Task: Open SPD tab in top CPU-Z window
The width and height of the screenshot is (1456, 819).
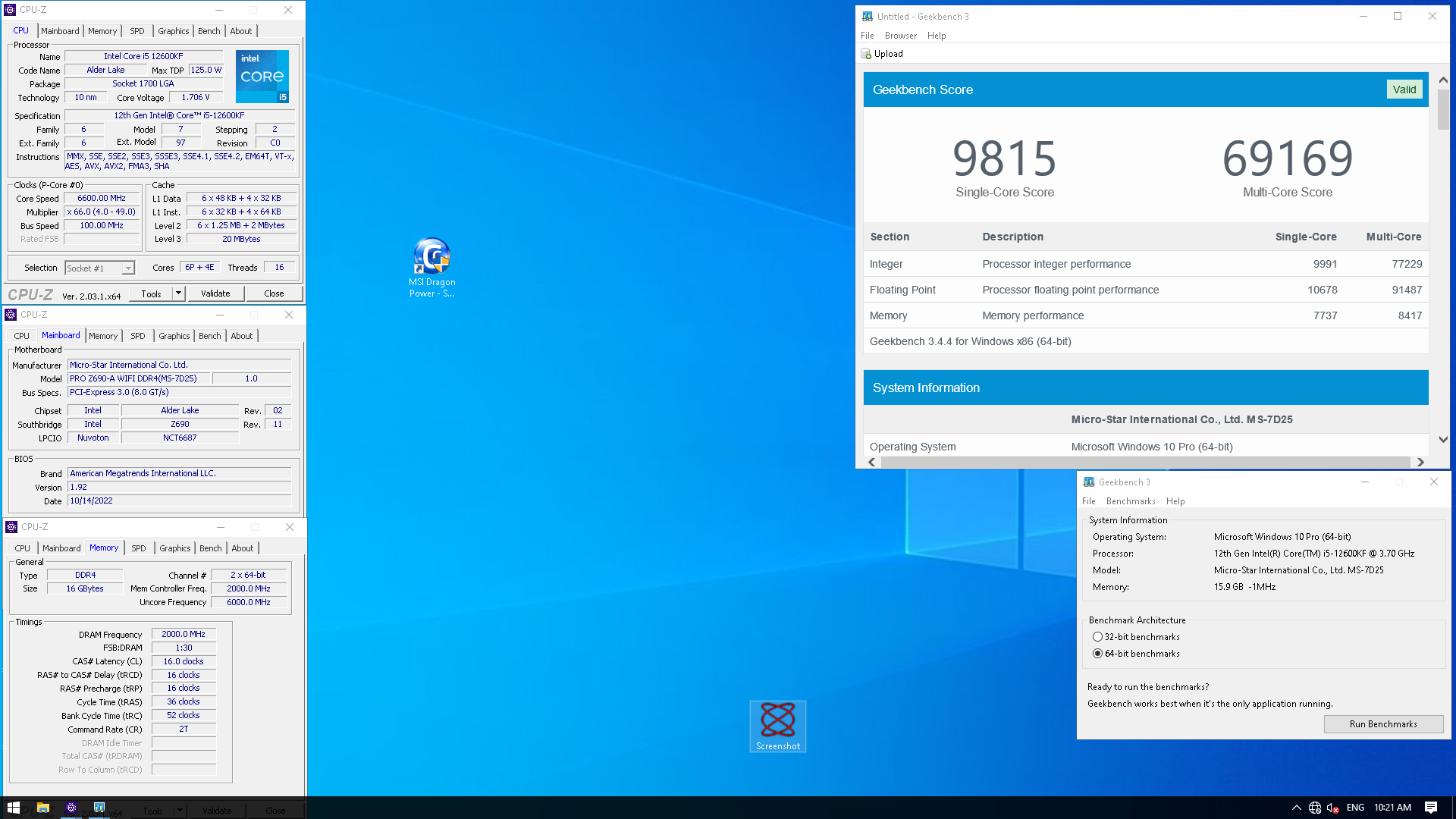Action: [137, 31]
